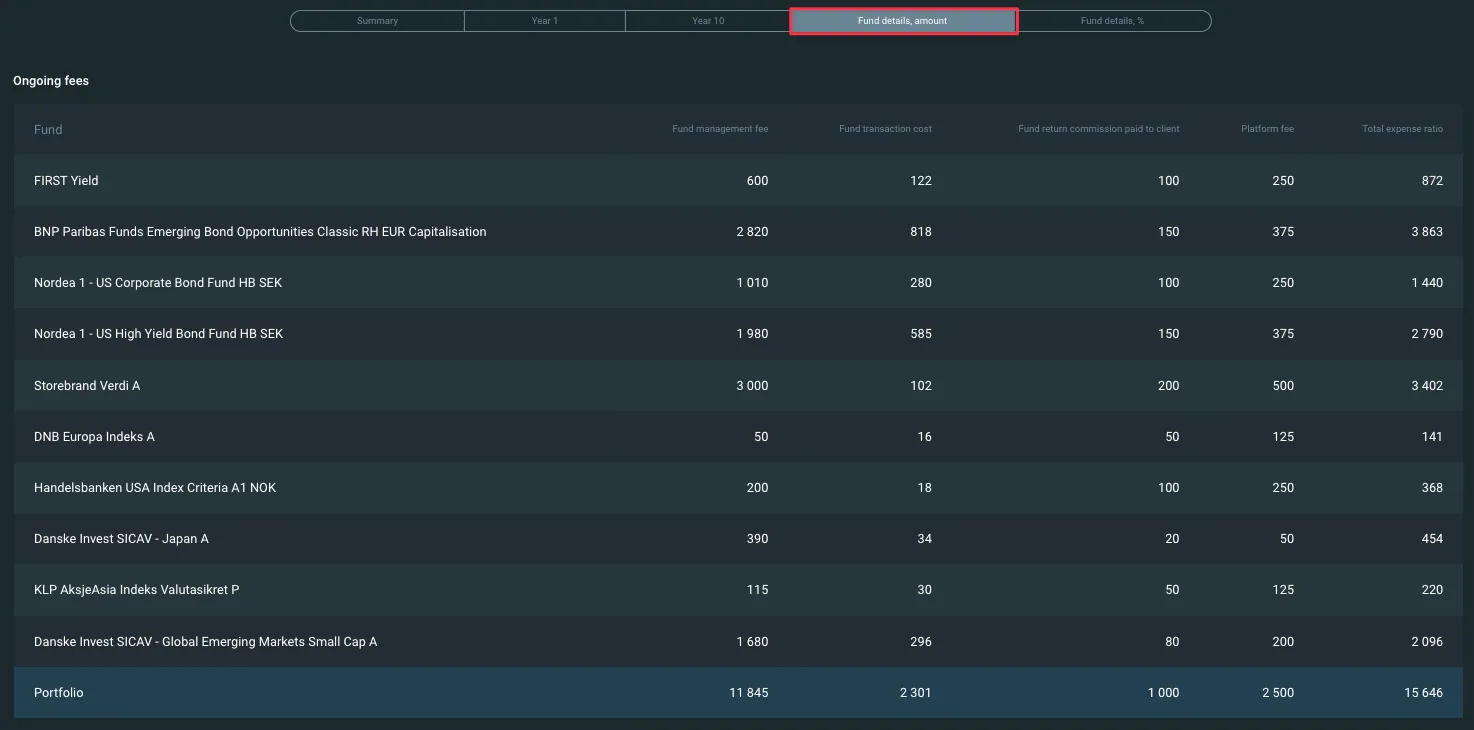
Task: Click Nordea High Yield total 2 790
Action: point(1427,334)
